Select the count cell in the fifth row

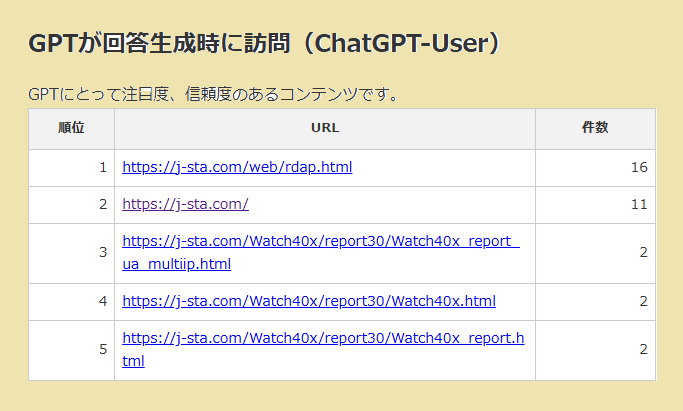tap(596, 350)
